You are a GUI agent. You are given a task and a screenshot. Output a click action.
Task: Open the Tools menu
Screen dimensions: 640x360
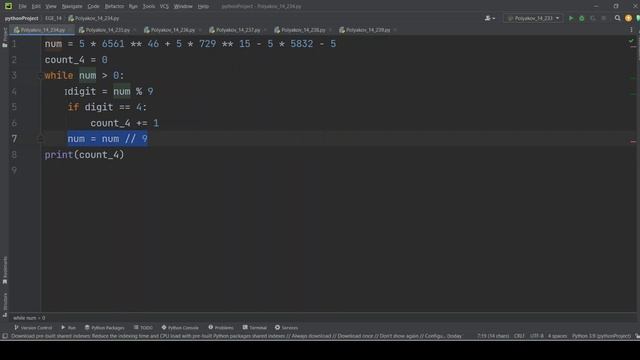[149, 6]
